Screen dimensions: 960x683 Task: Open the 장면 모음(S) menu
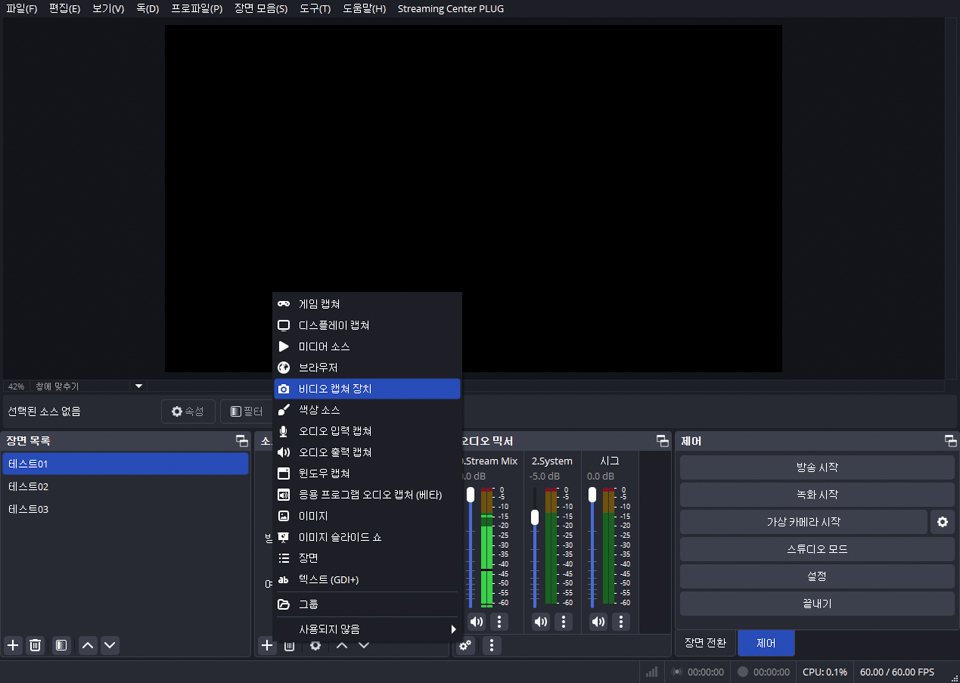click(261, 9)
